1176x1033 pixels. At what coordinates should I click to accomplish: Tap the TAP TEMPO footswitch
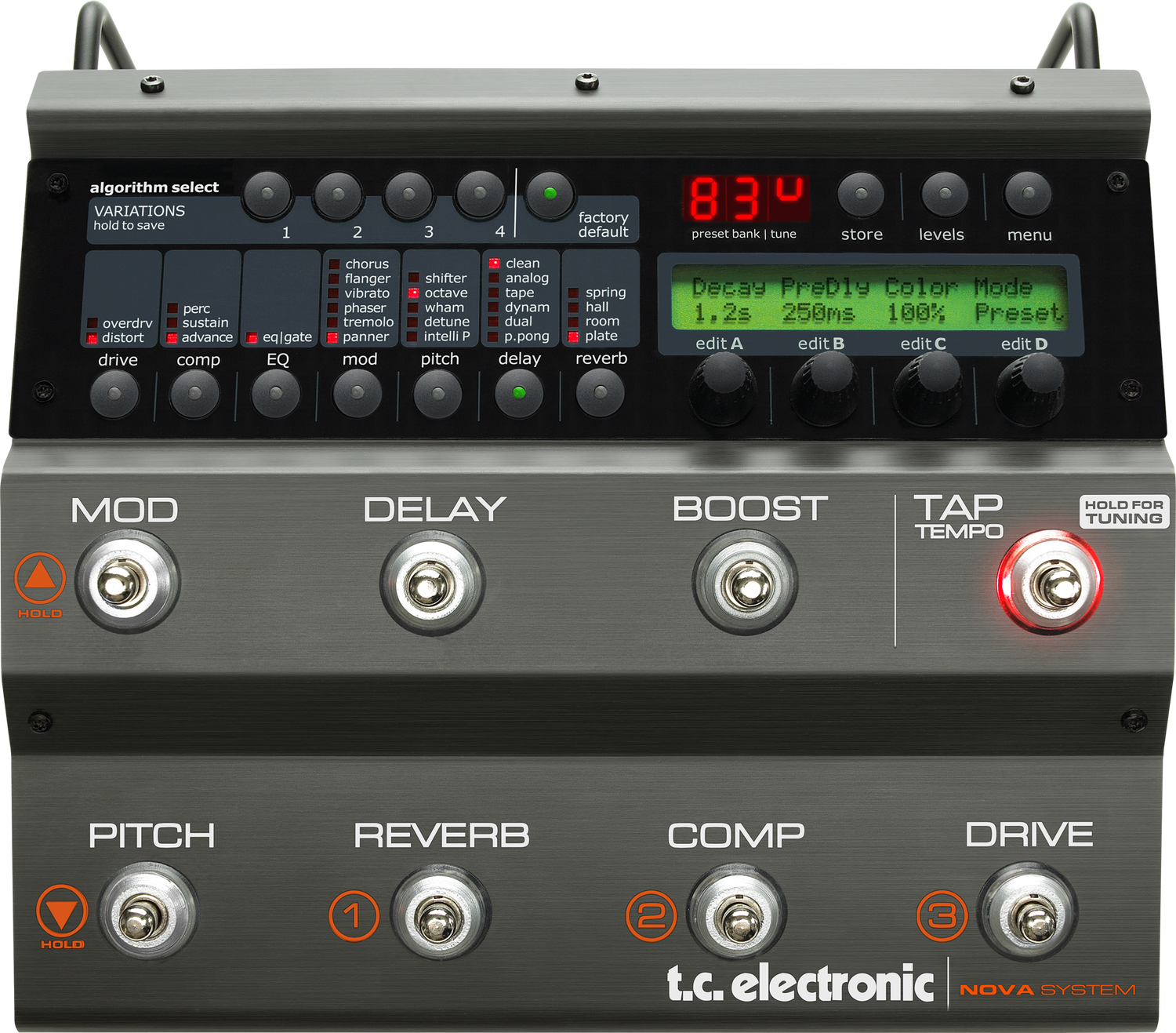coord(1051,582)
